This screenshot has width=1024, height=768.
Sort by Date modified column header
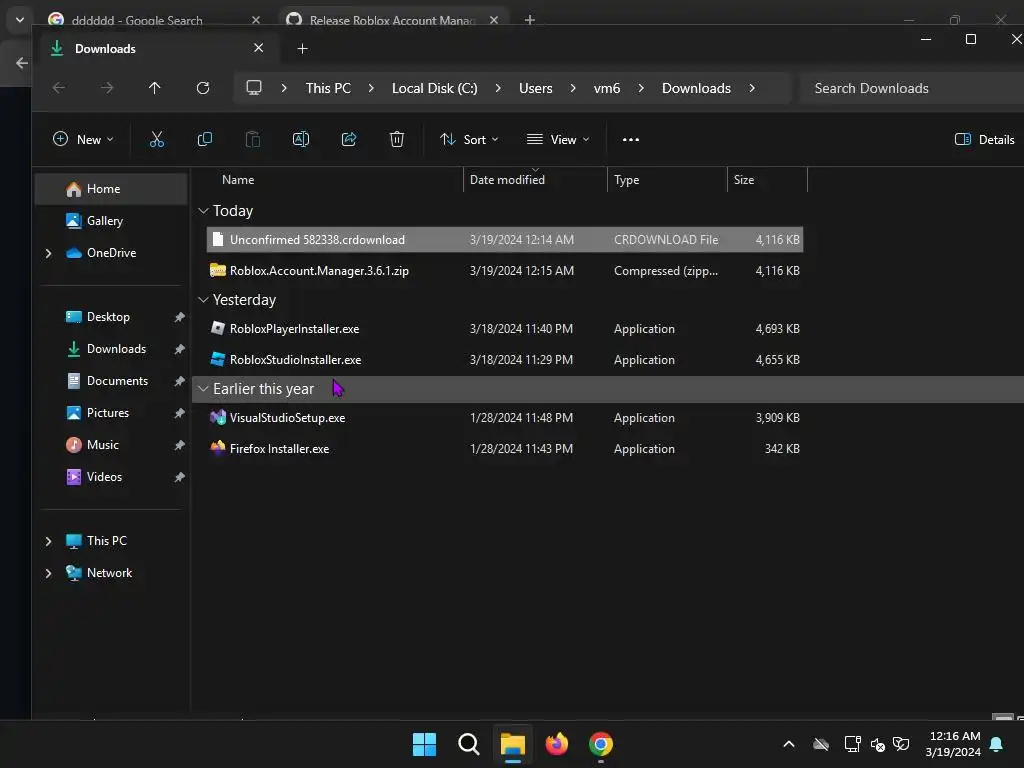coord(507,180)
